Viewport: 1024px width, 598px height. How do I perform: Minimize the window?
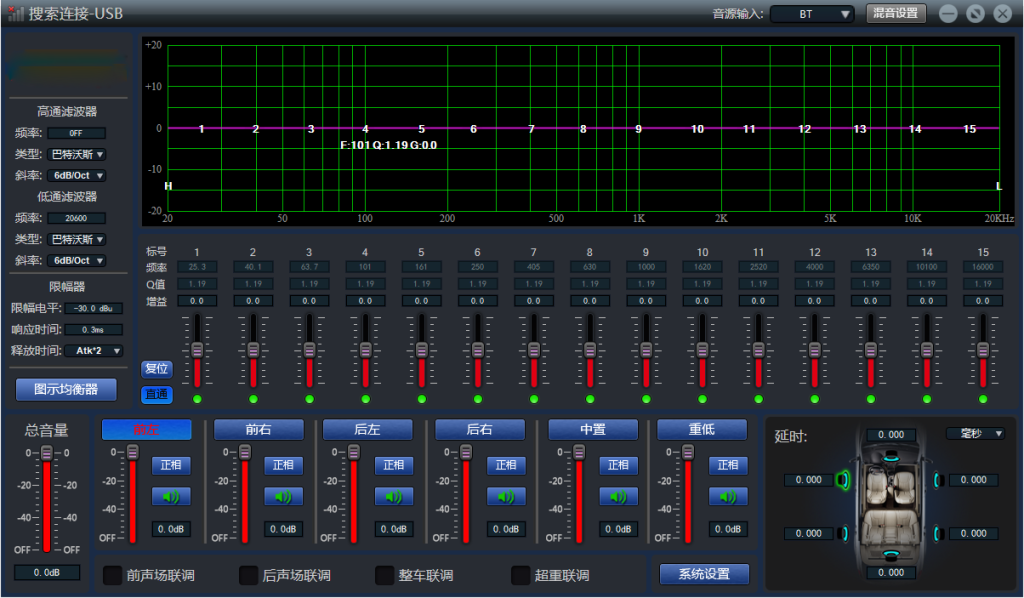948,13
